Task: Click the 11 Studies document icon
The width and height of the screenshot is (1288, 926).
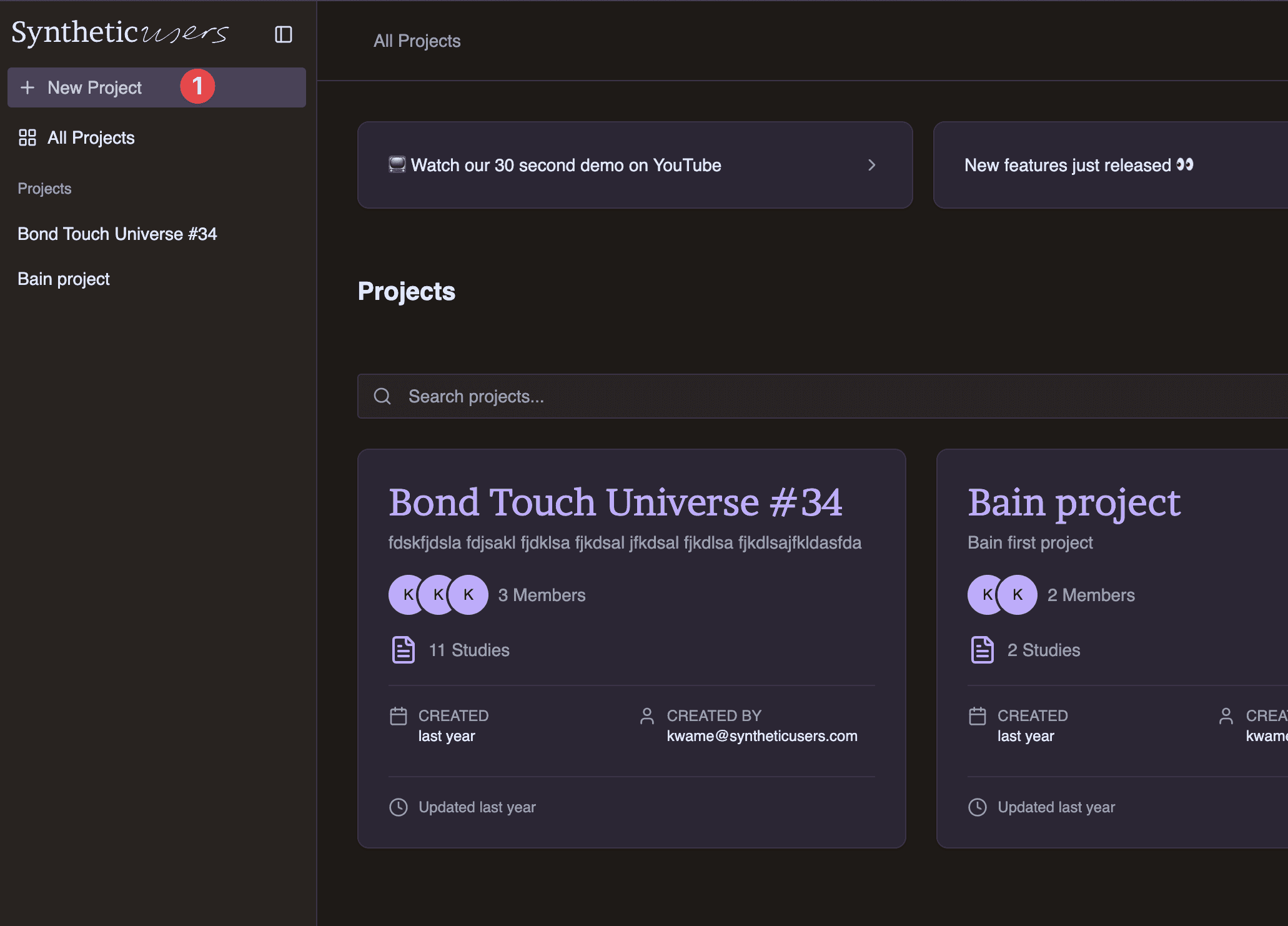Action: [x=403, y=650]
